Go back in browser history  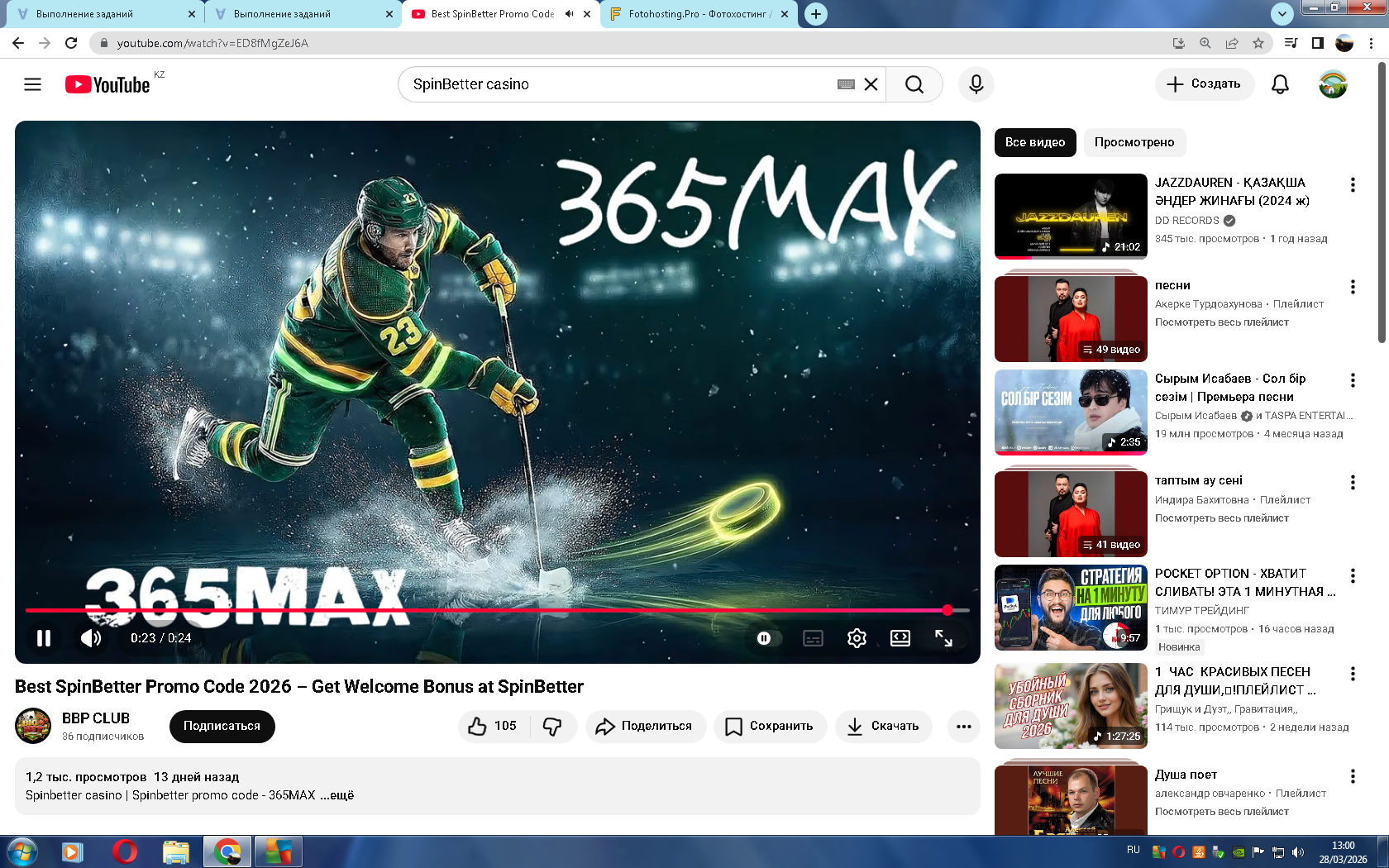point(18,43)
